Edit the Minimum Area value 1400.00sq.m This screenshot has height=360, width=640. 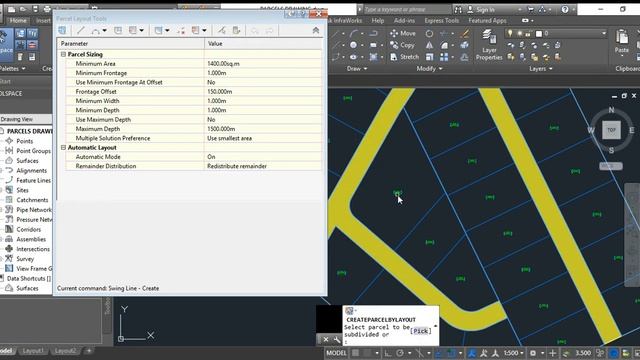263,64
